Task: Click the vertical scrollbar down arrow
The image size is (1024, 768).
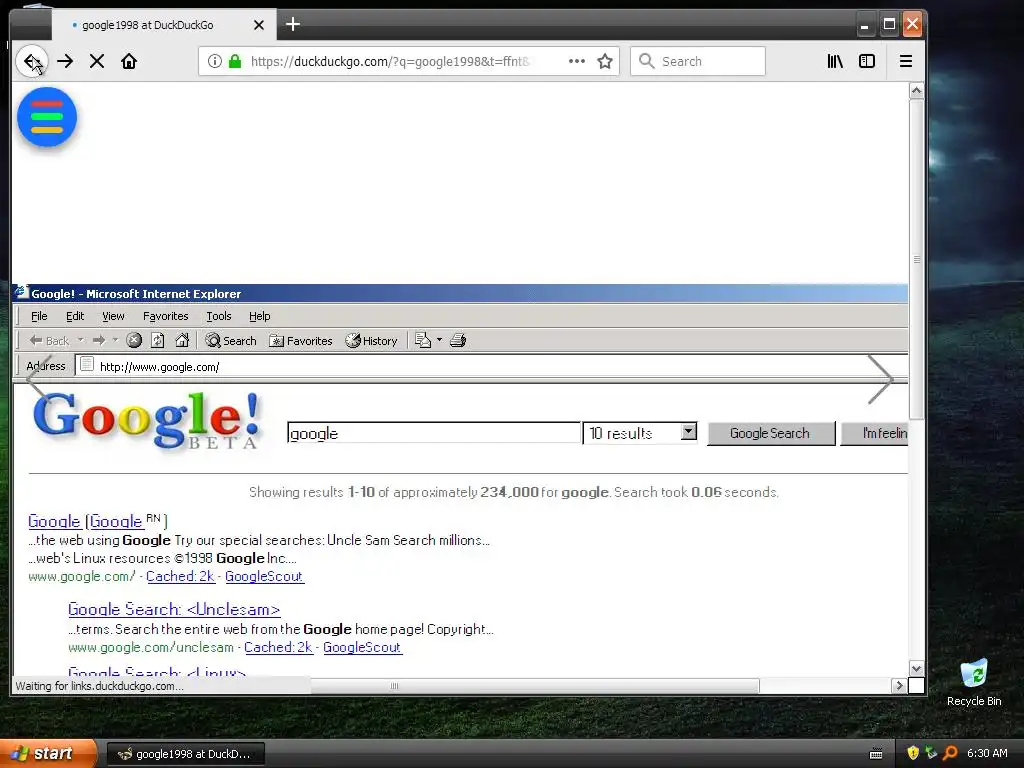Action: click(x=916, y=669)
